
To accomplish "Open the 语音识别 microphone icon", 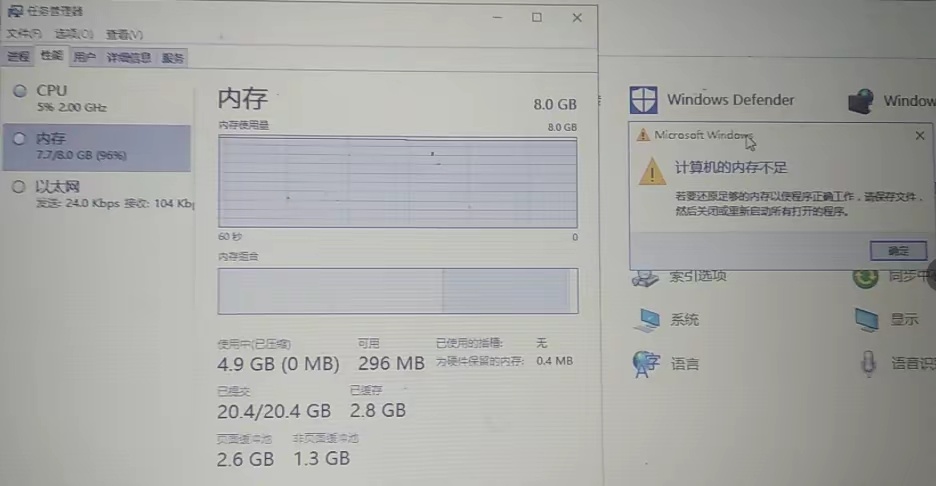I will click(869, 364).
